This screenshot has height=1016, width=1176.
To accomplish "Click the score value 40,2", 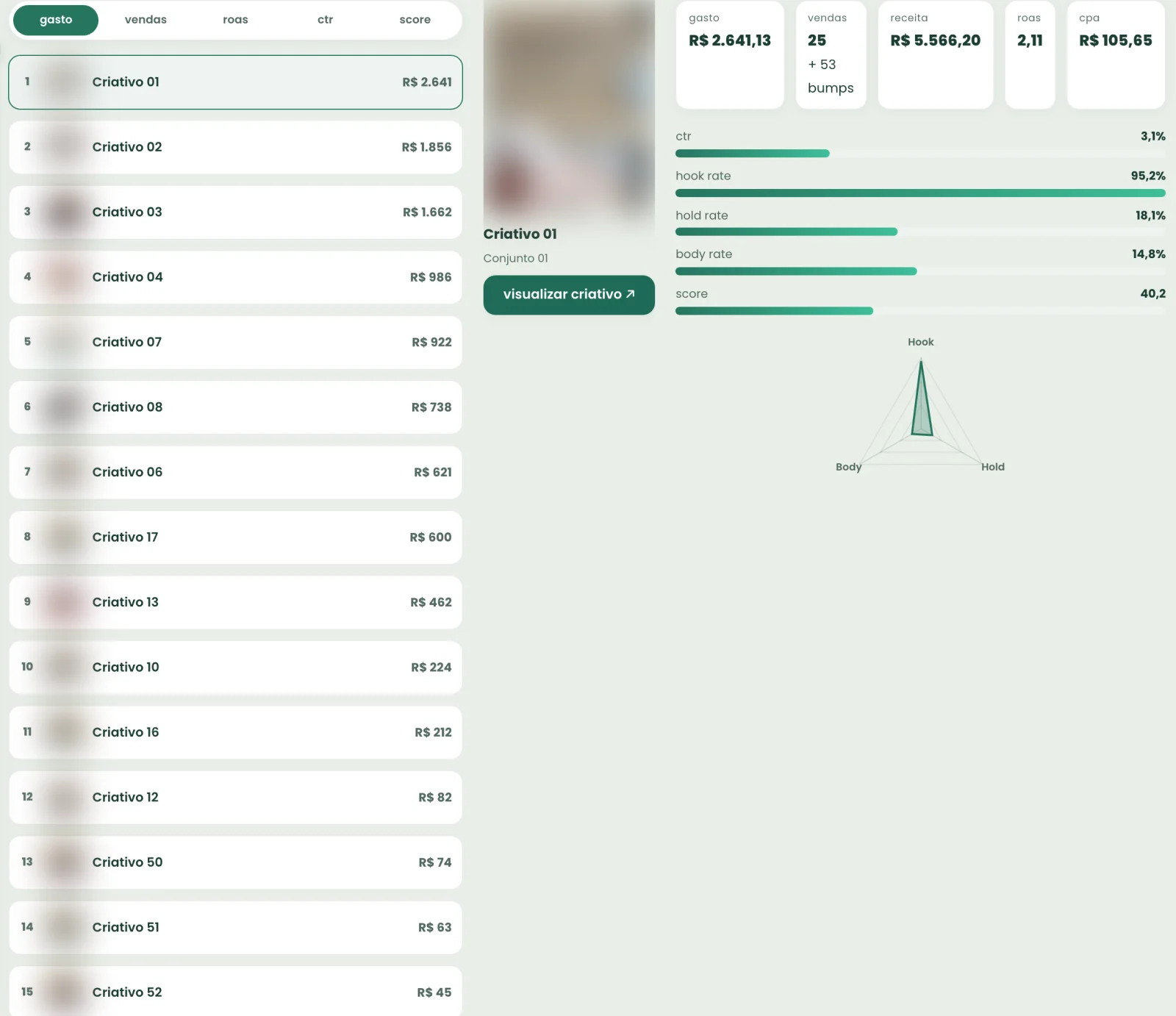I will (1152, 293).
